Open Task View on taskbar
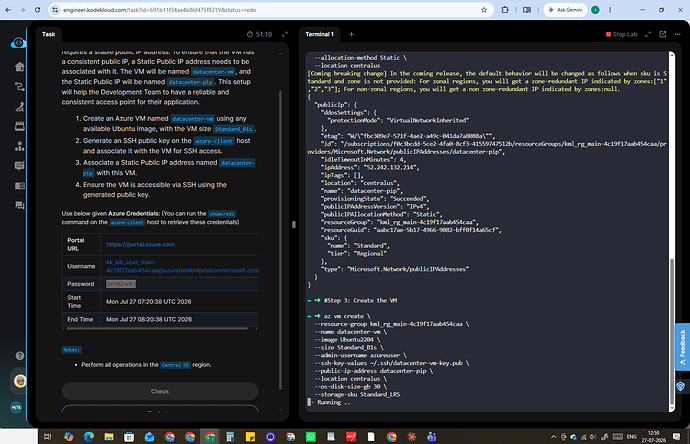This screenshot has width=690, height=444. [48, 437]
